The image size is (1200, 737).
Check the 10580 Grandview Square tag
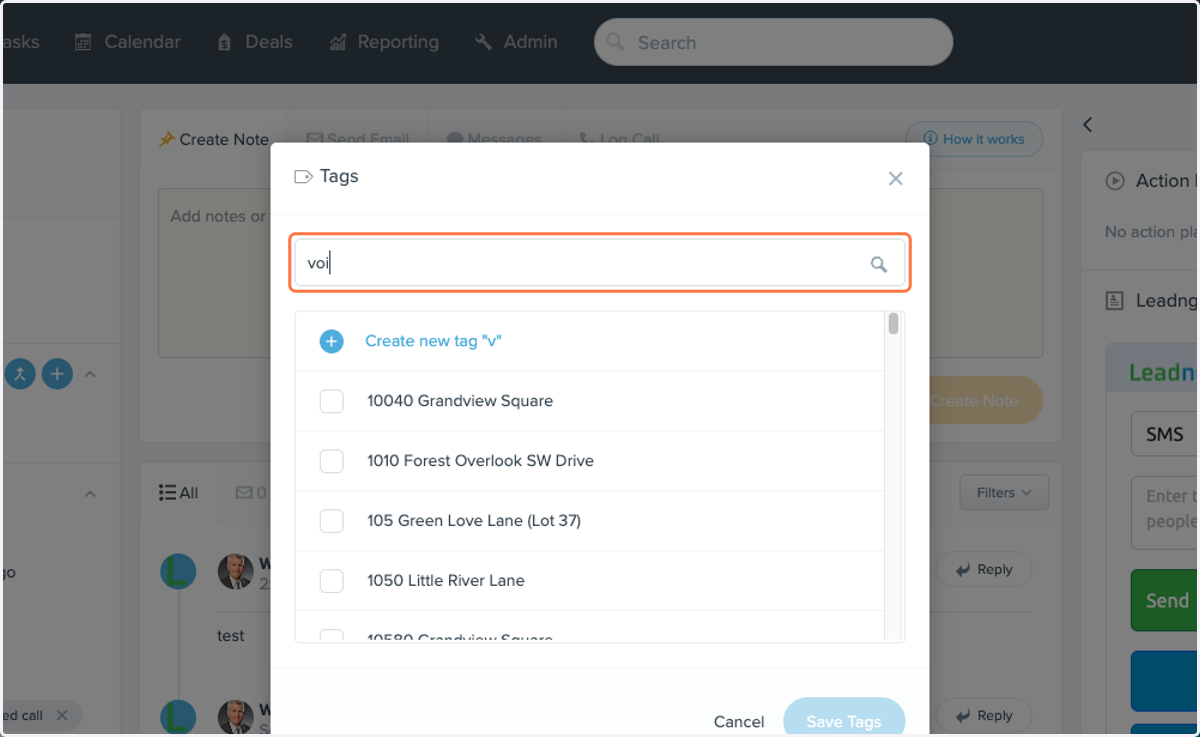(x=331, y=637)
